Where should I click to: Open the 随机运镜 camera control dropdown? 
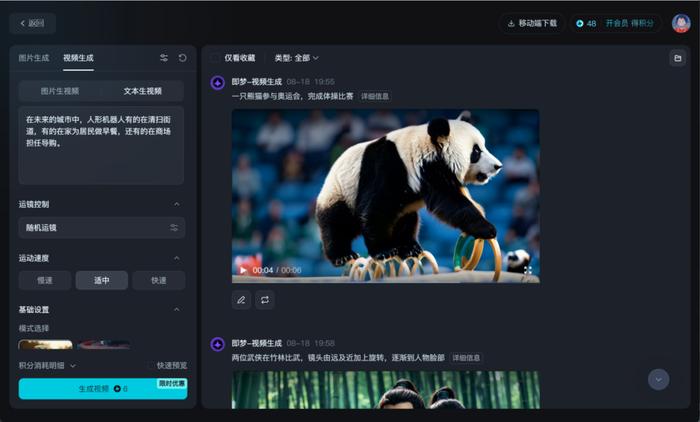click(101, 227)
